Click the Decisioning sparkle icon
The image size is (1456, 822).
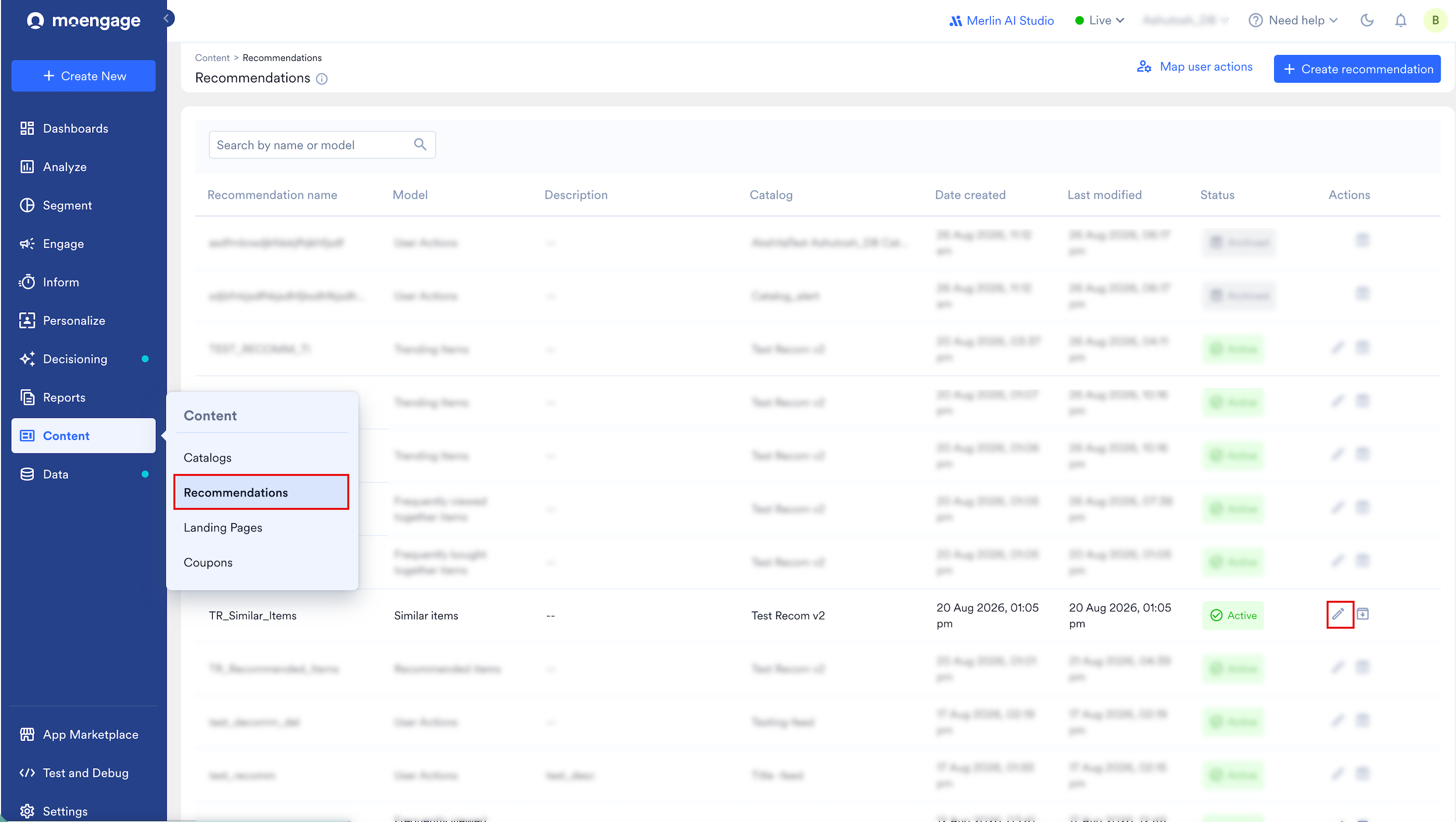(27, 359)
